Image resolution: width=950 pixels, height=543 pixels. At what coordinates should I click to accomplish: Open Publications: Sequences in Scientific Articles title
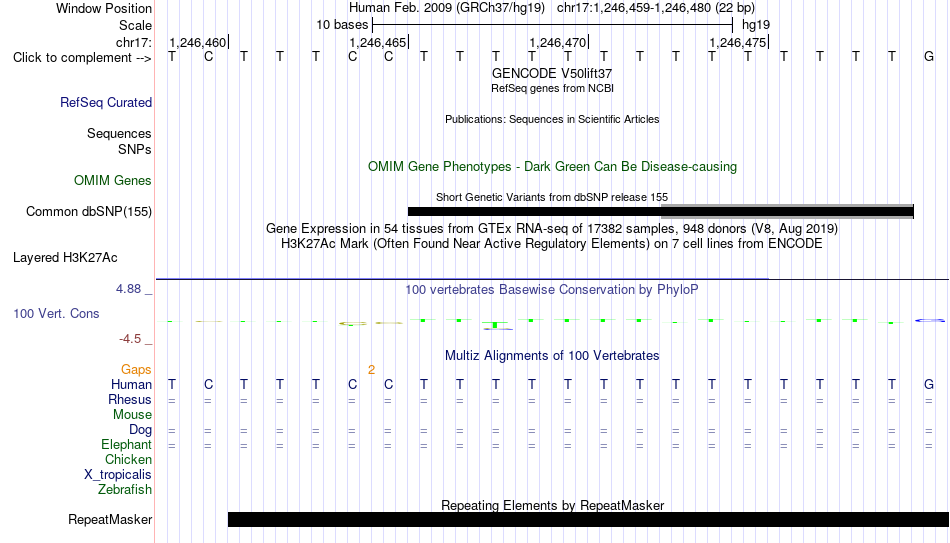coord(552,119)
